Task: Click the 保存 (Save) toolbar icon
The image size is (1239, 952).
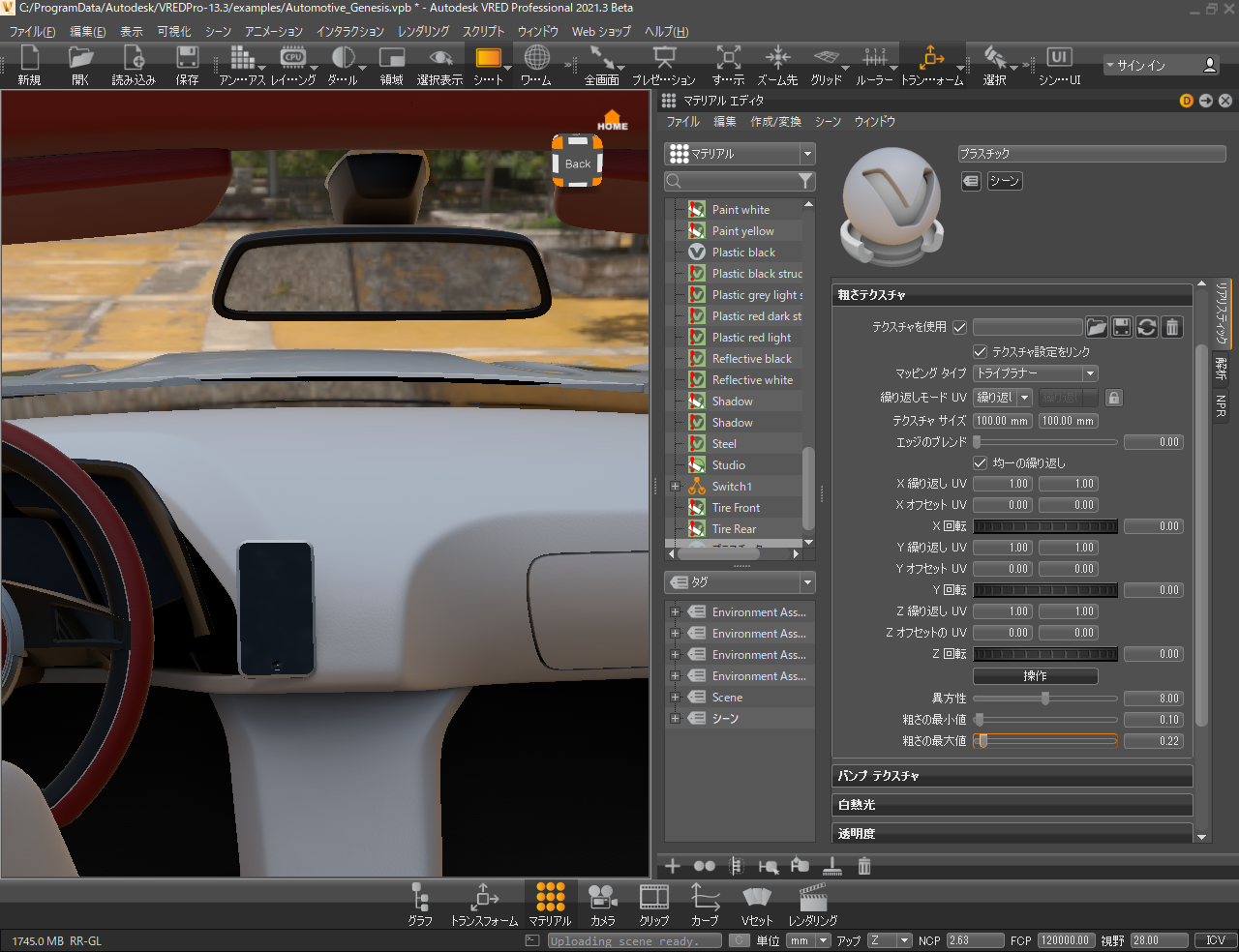Action: coord(187,64)
